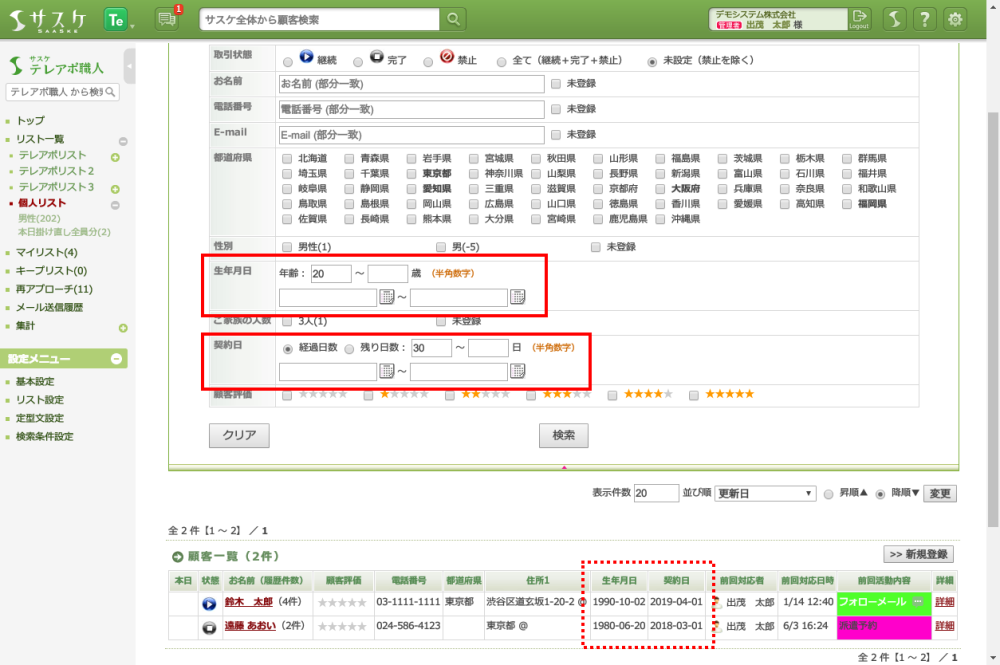Open the chat notifications icon with red badge
This screenshot has width=1000, height=665.
click(167, 19)
